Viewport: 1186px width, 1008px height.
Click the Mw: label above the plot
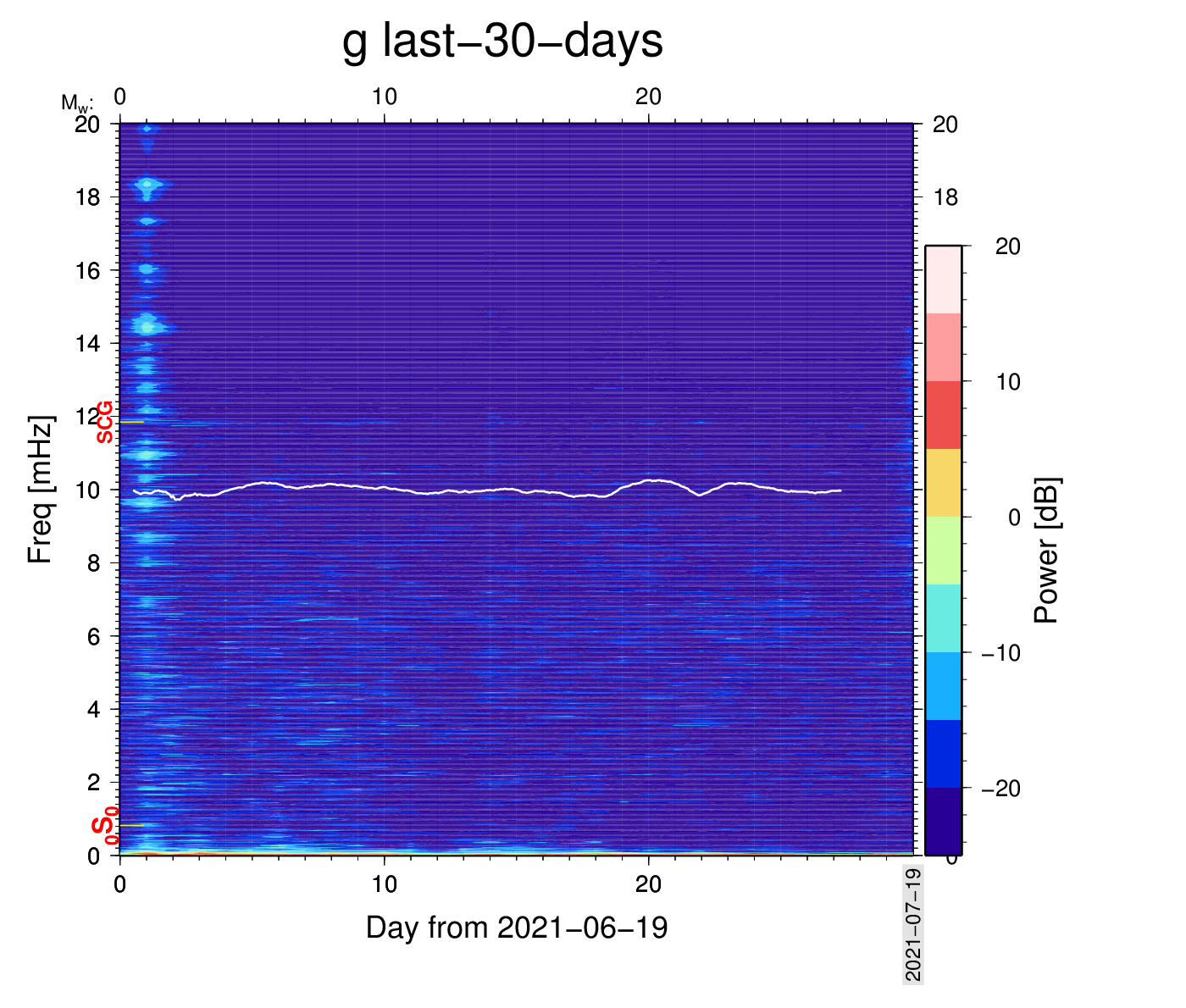76,103
